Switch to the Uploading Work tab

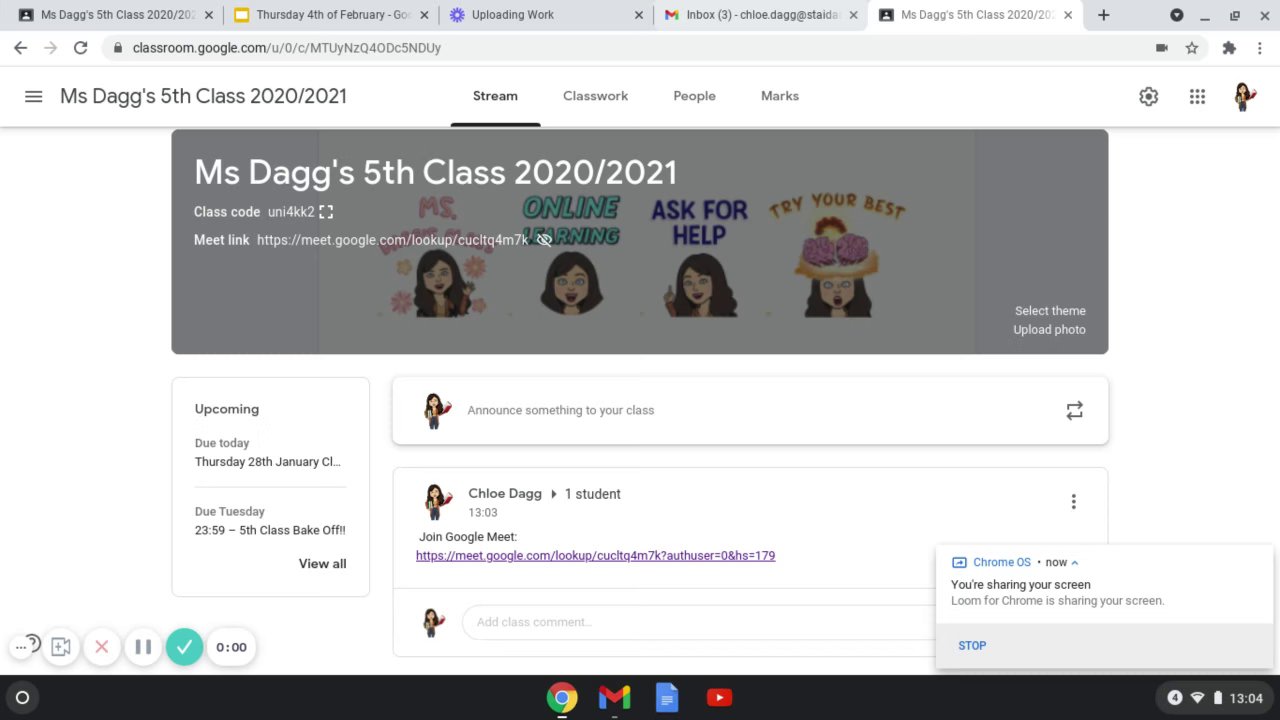[547, 15]
